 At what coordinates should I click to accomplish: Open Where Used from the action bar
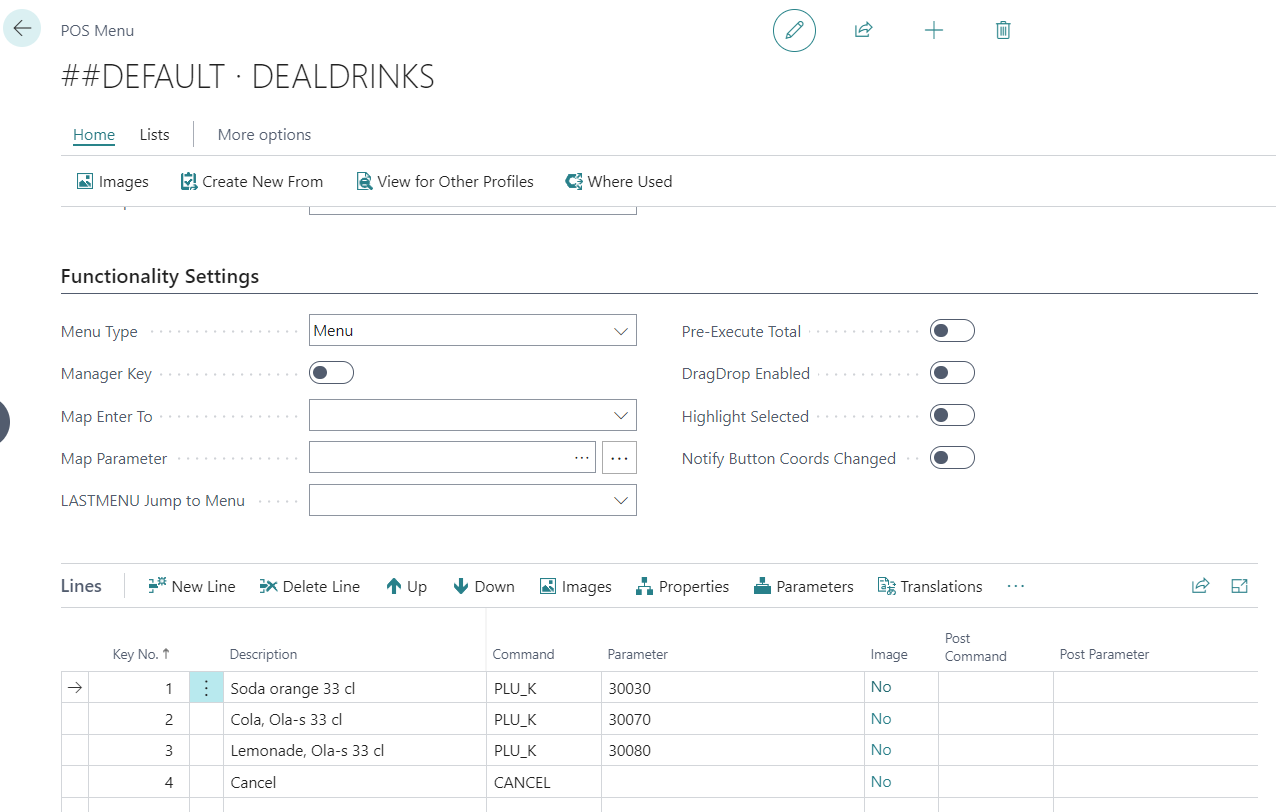618,181
